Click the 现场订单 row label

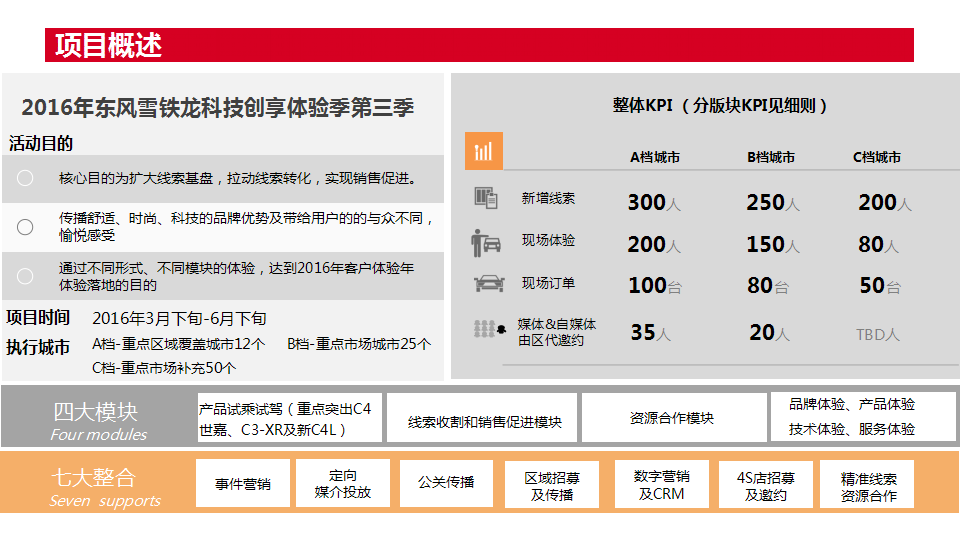click(548, 283)
